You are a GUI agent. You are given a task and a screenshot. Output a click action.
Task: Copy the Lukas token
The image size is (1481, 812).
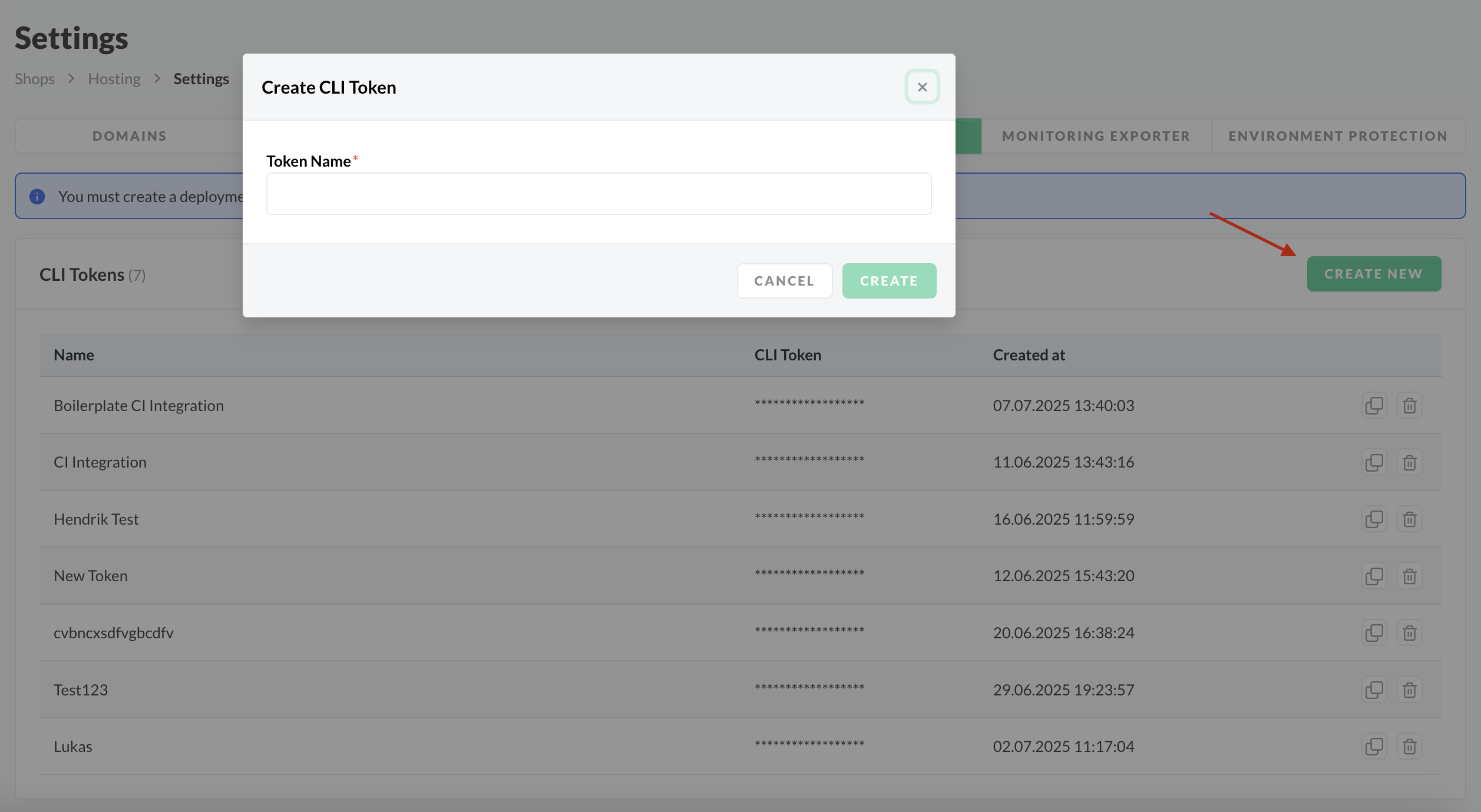click(x=1374, y=747)
